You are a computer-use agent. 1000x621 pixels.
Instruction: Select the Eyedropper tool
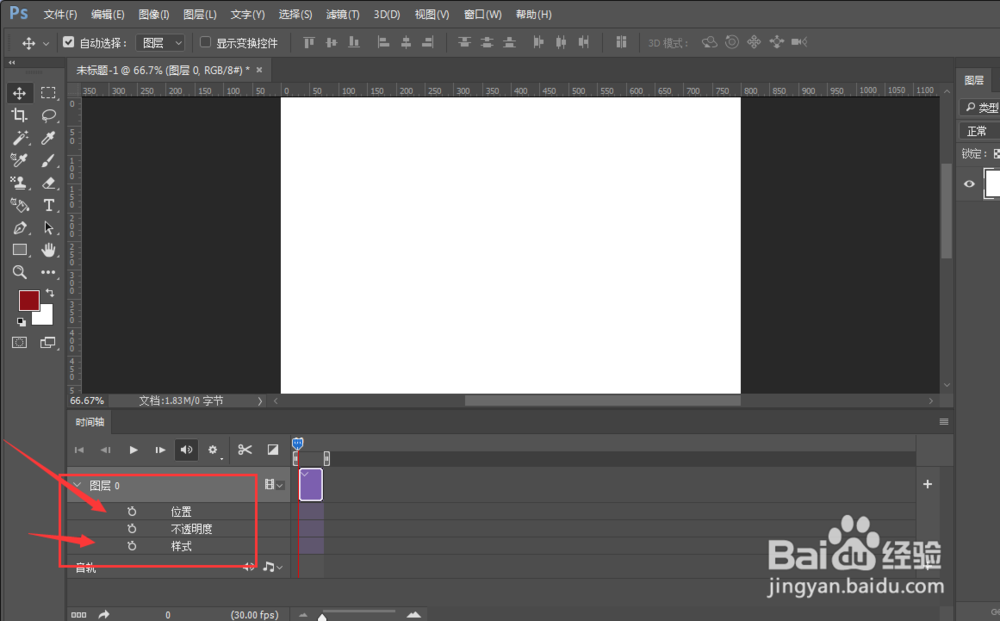[x=48, y=138]
